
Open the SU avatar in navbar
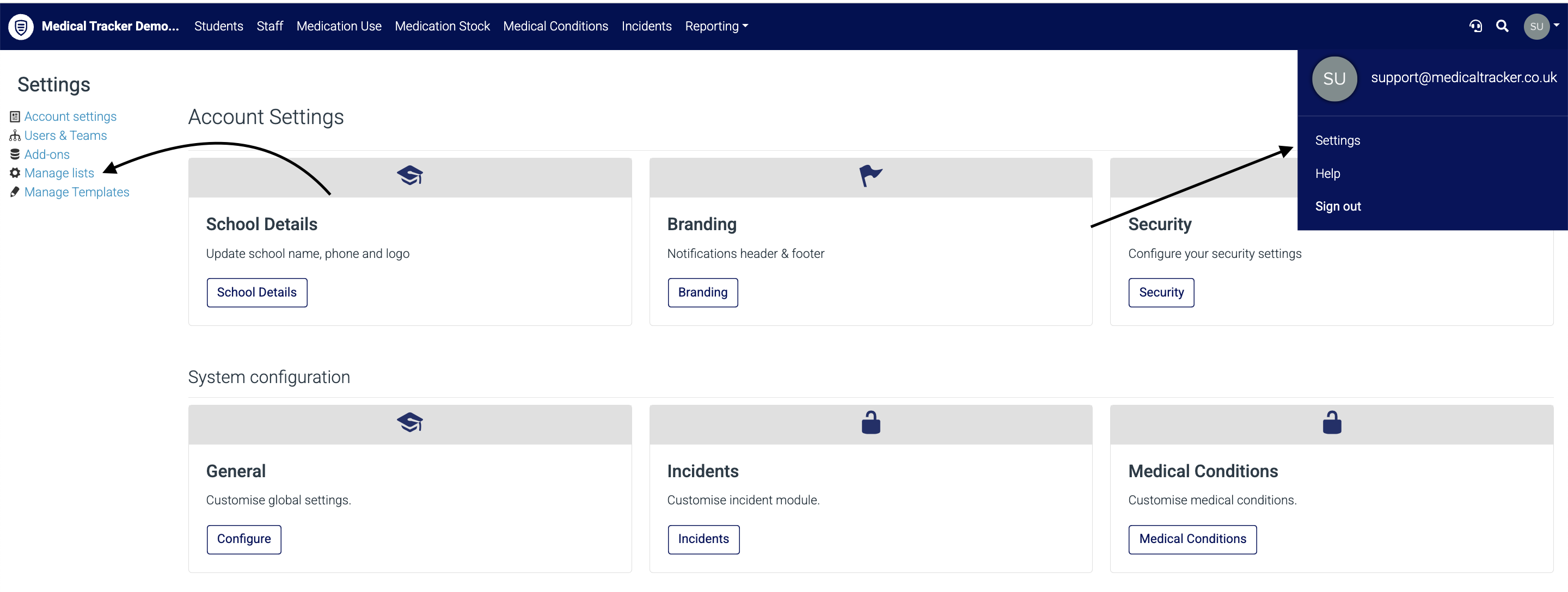(x=1536, y=26)
